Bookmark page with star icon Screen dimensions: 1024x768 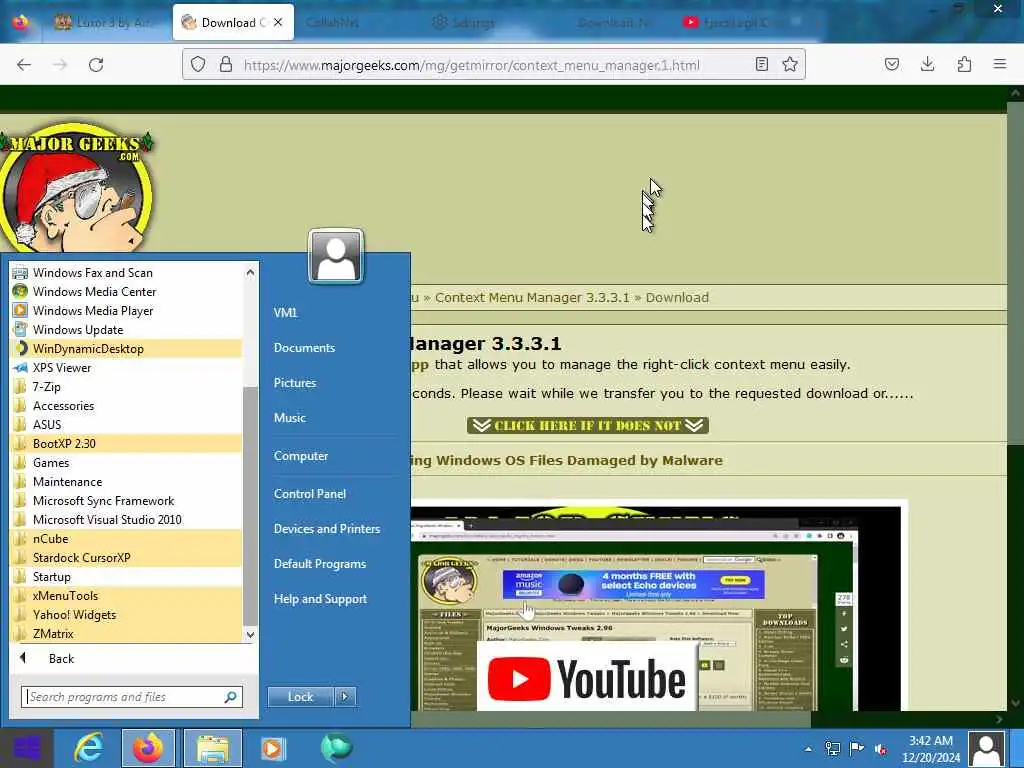tap(790, 64)
